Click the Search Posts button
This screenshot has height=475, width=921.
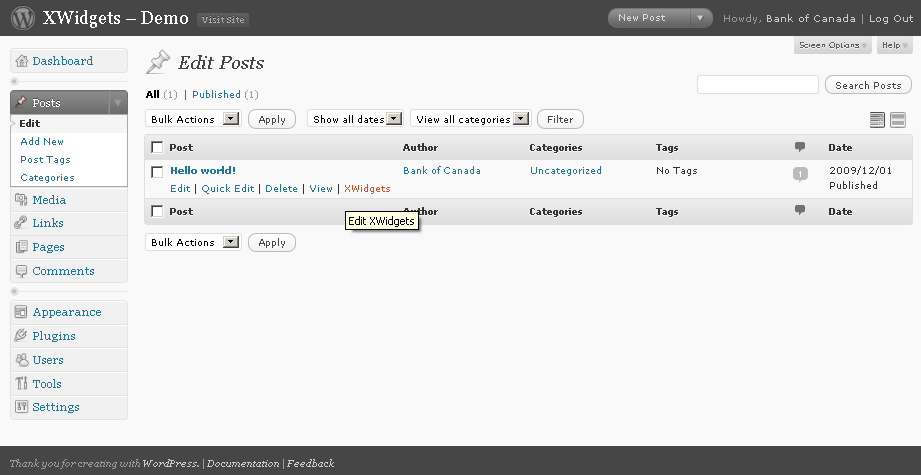[868, 85]
